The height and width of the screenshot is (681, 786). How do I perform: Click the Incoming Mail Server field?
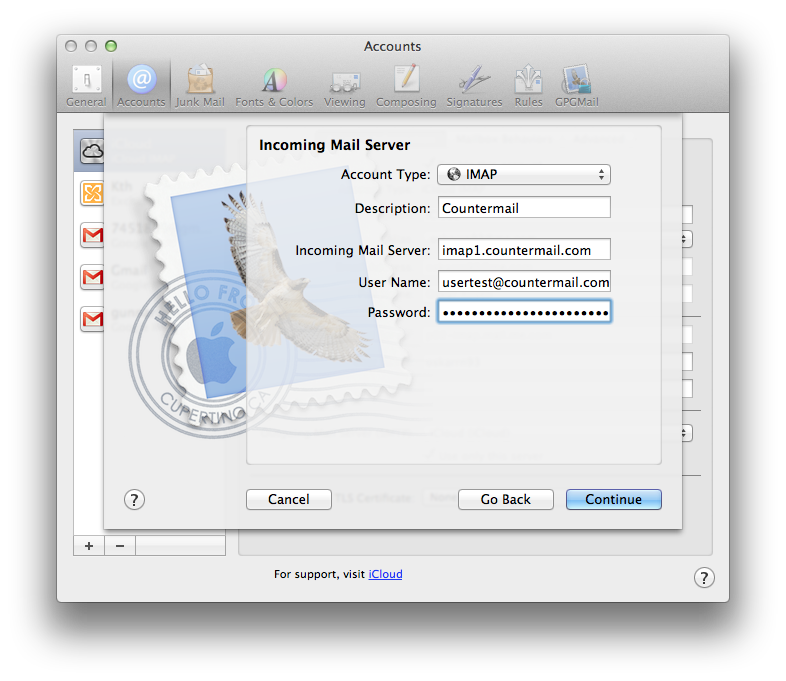tap(524, 250)
